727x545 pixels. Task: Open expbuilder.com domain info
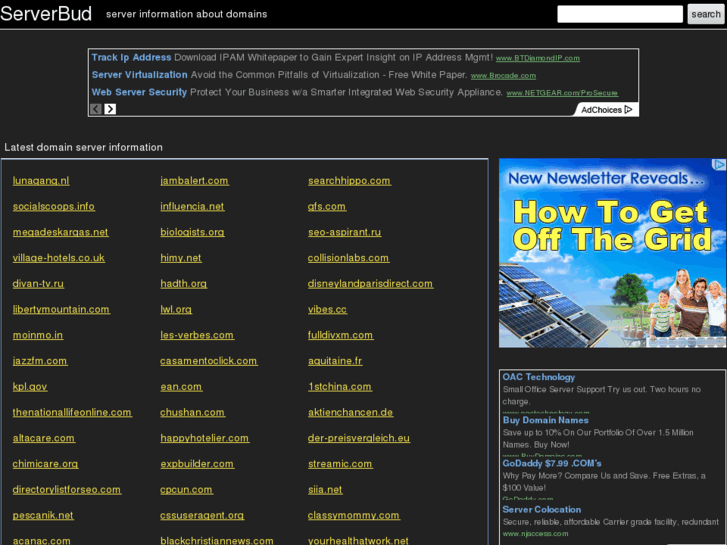(x=197, y=464)
